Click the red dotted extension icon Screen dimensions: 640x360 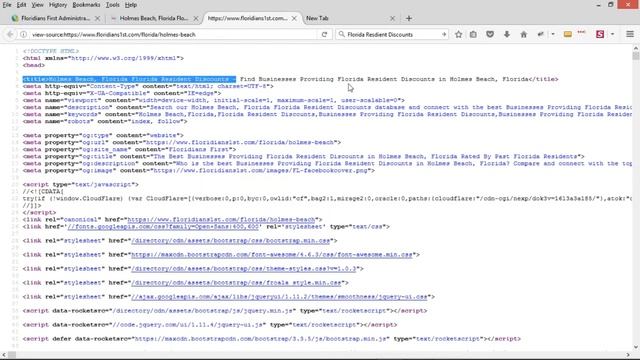(582, 33)
